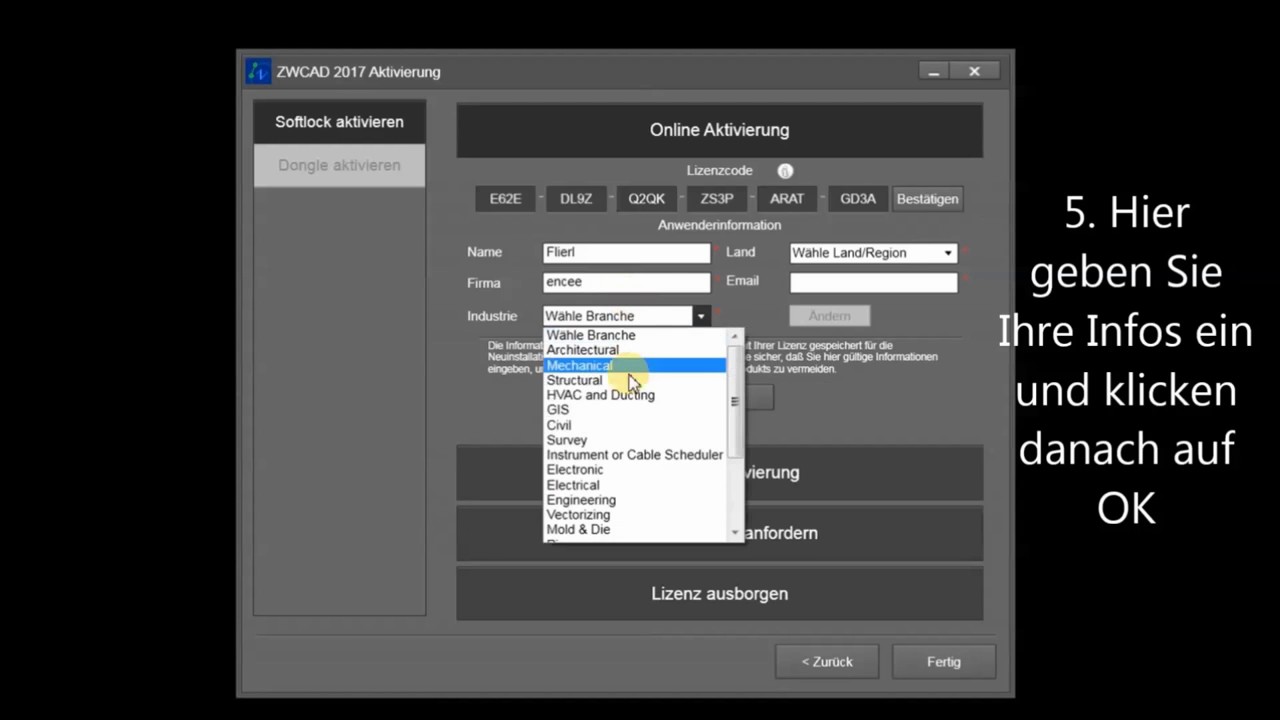Click the list scrollbar up arrow
Viewport: 1280px width, 720px height.
735,336
